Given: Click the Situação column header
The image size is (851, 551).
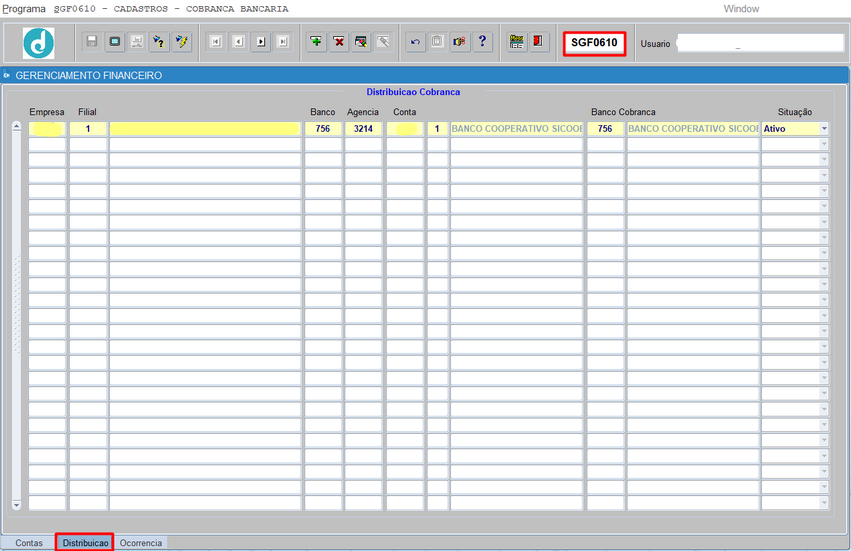Looking at the screenshot, I should click(795, 112).
